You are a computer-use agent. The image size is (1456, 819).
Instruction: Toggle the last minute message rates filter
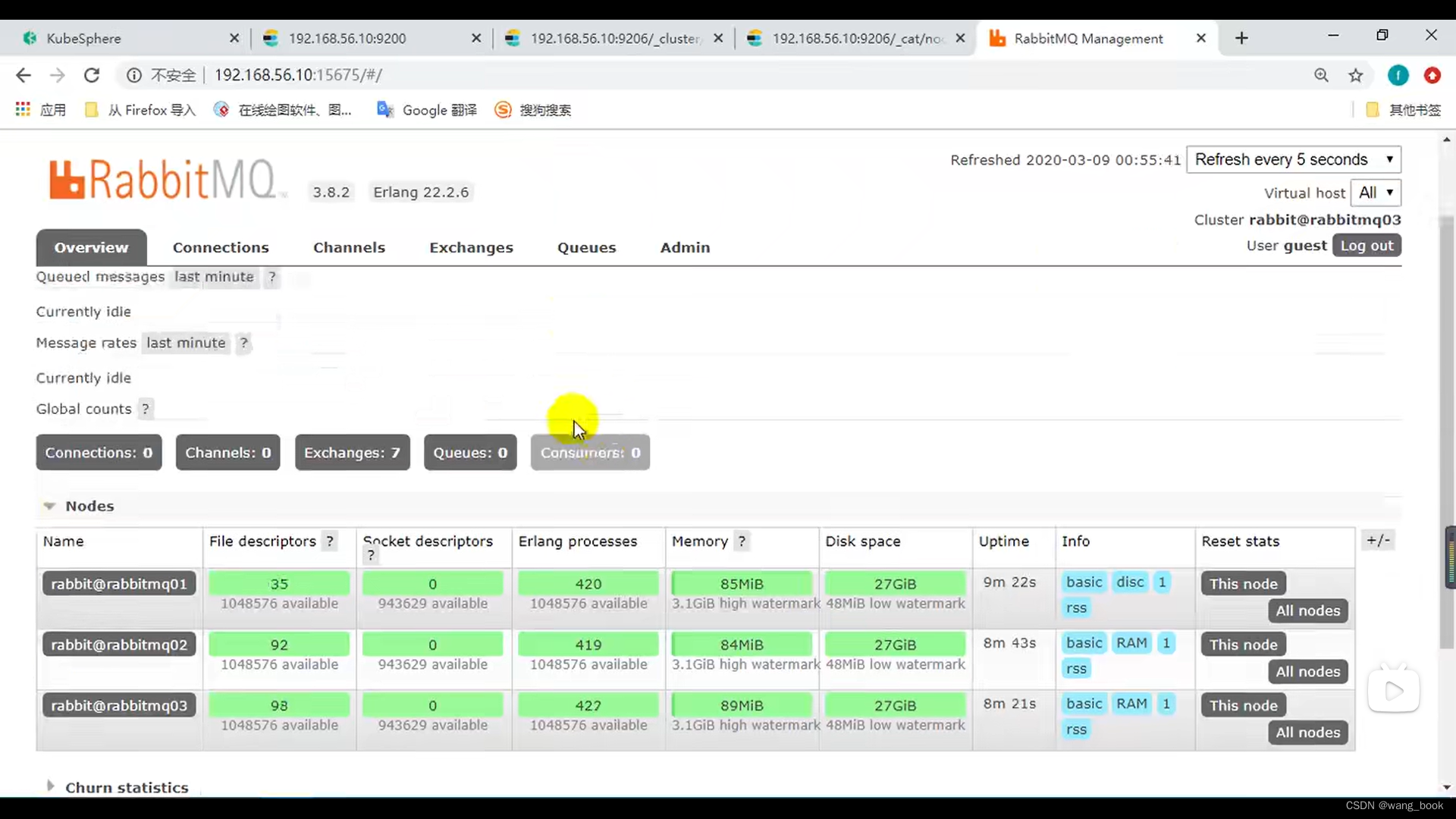[186, 342]
